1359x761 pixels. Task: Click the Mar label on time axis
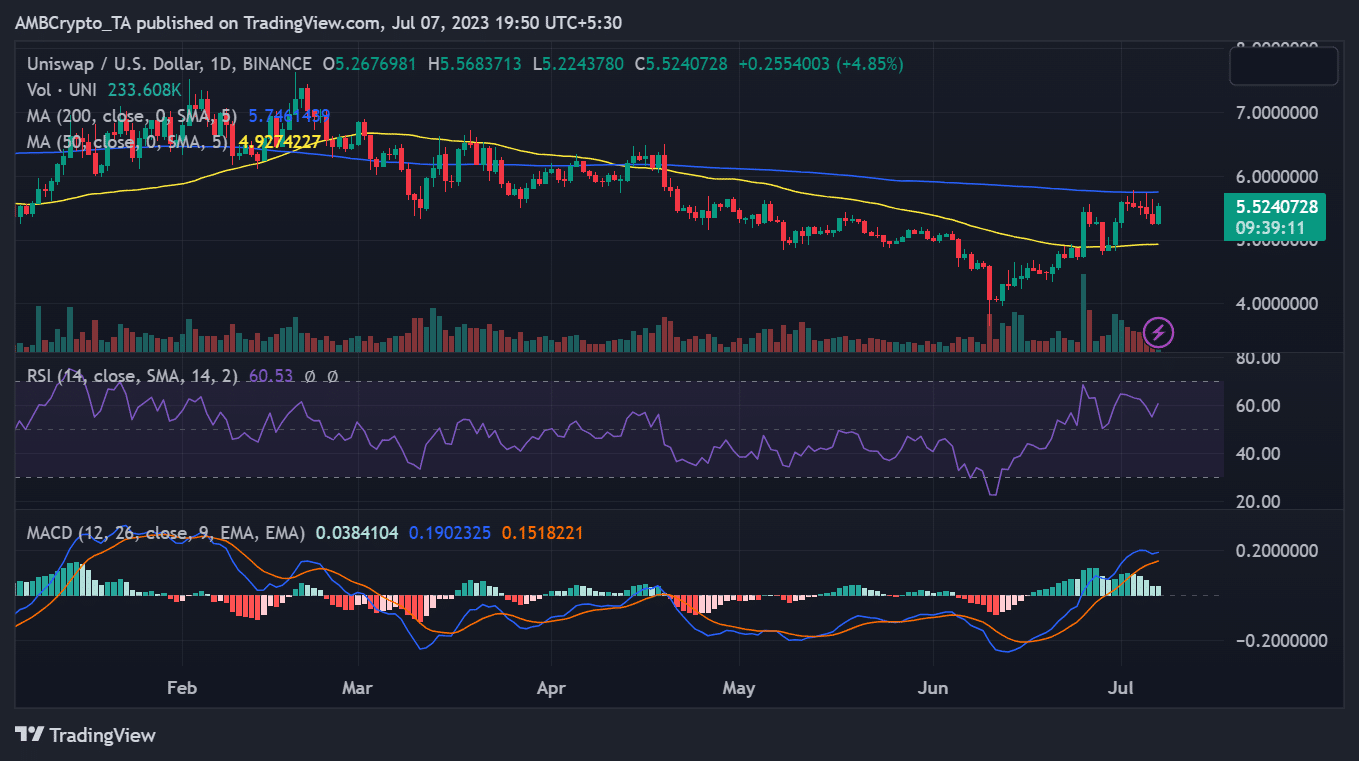pos(357,689)
